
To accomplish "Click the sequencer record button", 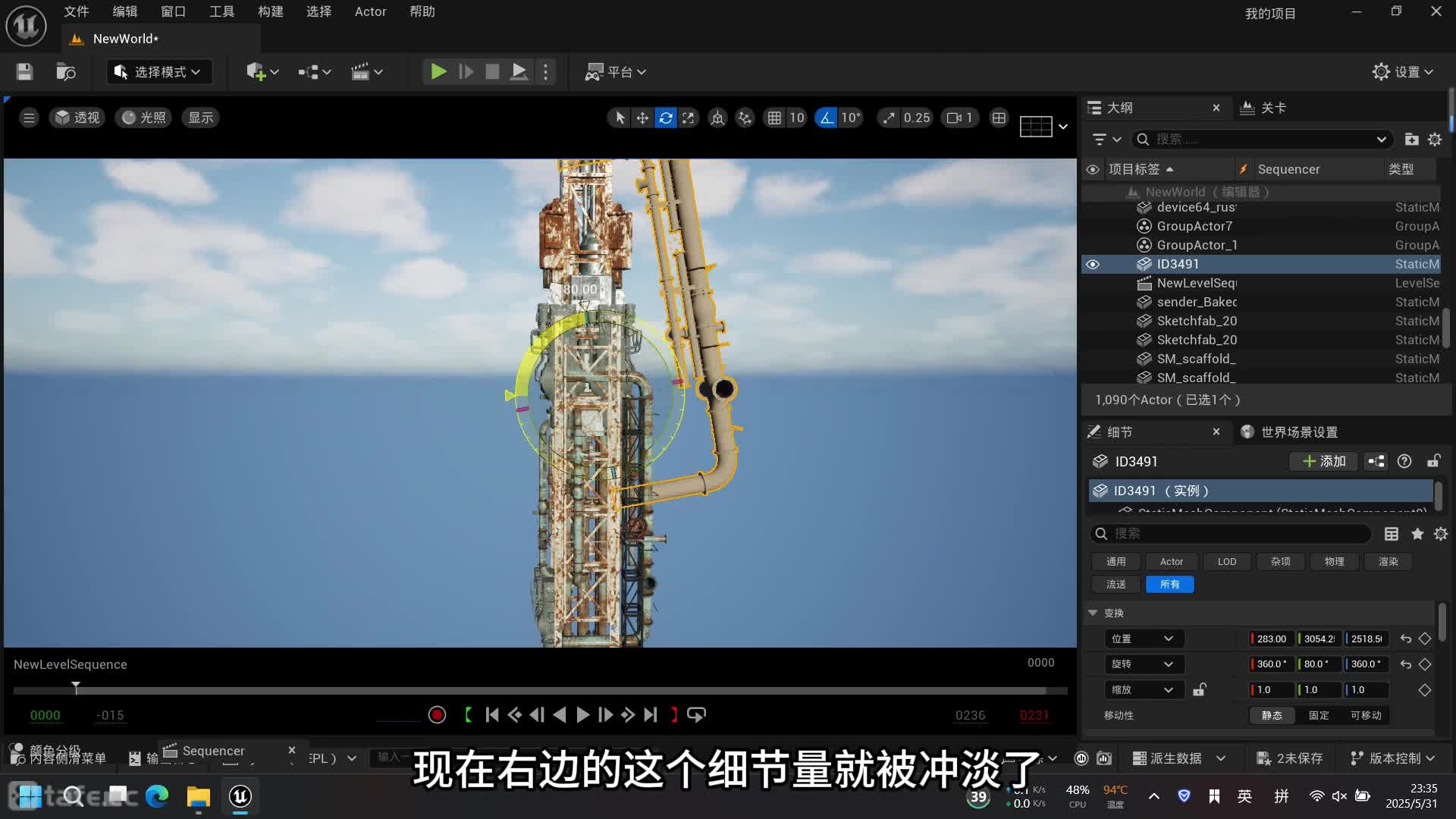I will 437,715.
